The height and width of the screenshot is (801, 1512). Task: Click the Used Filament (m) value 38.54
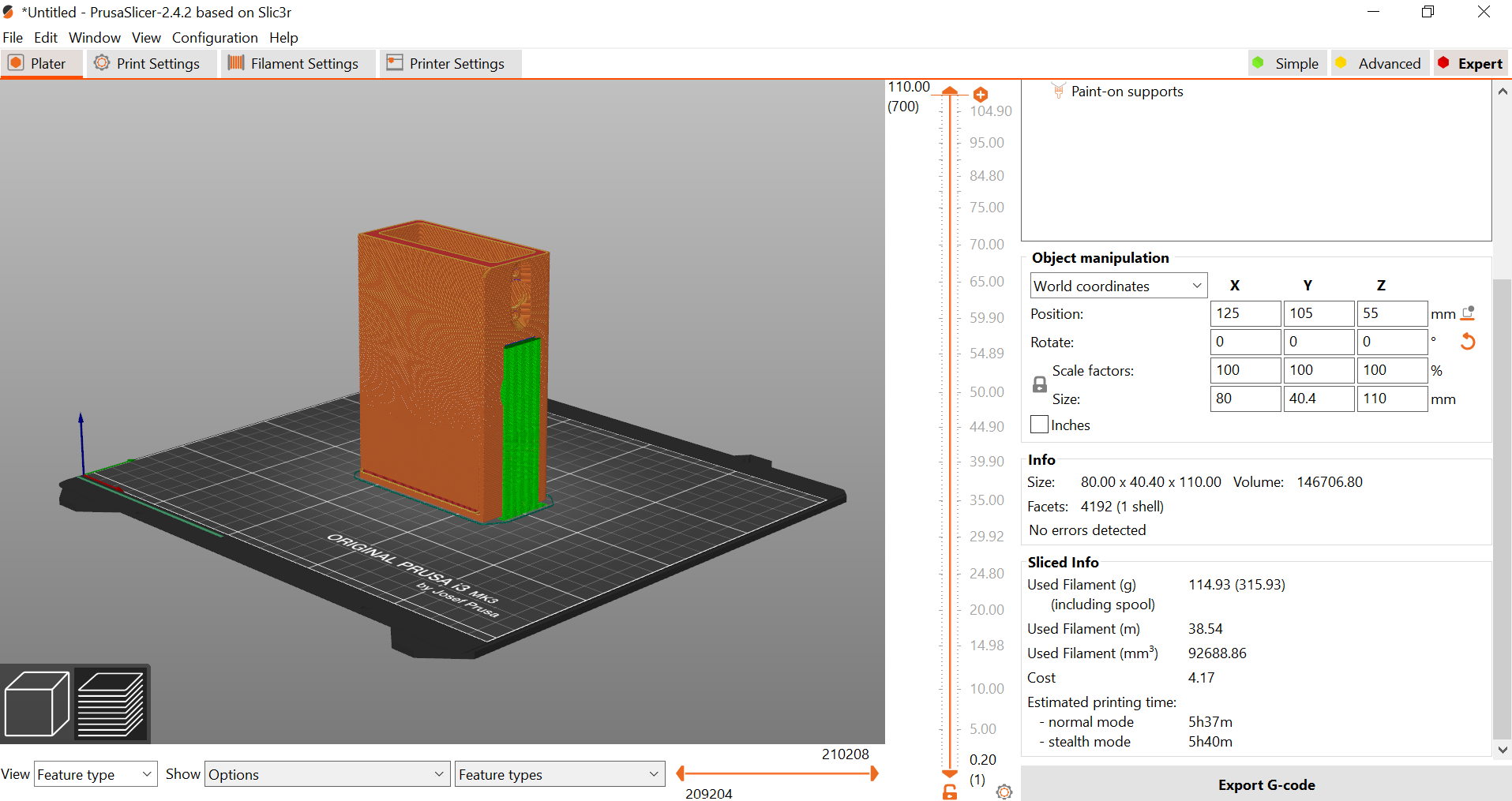pos(1205,629)
